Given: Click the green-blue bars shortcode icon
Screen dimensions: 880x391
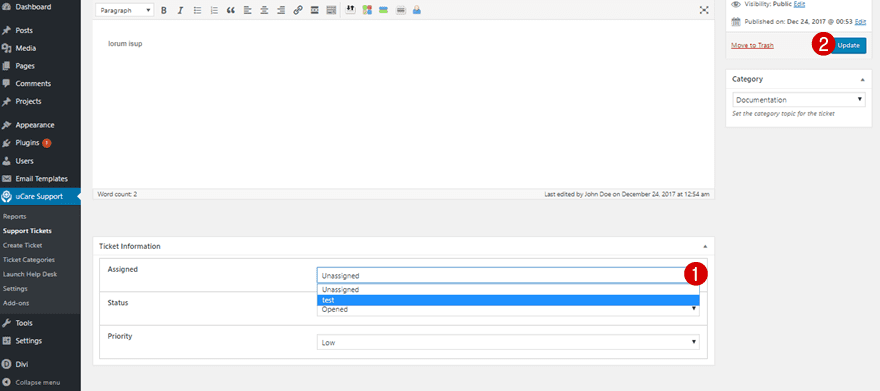Looking at the screenshot, I should pyautogui.click(x=383, y=10).
